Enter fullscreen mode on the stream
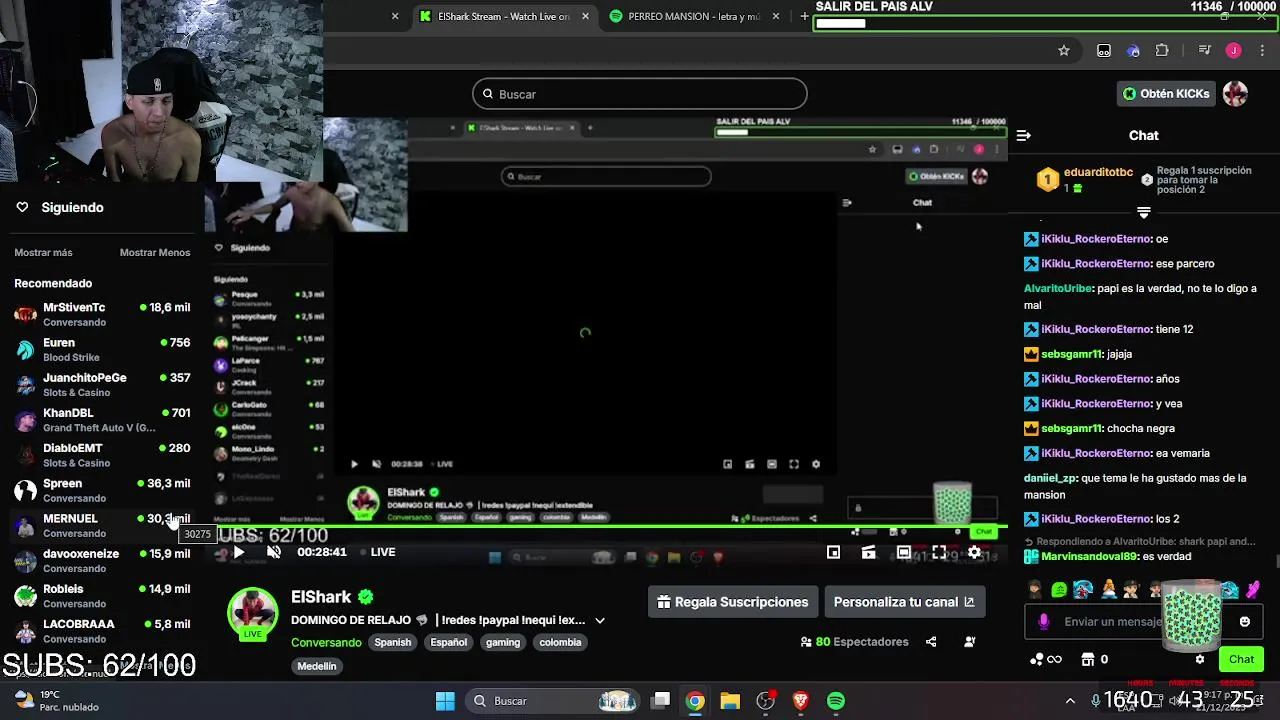The image size is (1280, 720). coord(939,552)
